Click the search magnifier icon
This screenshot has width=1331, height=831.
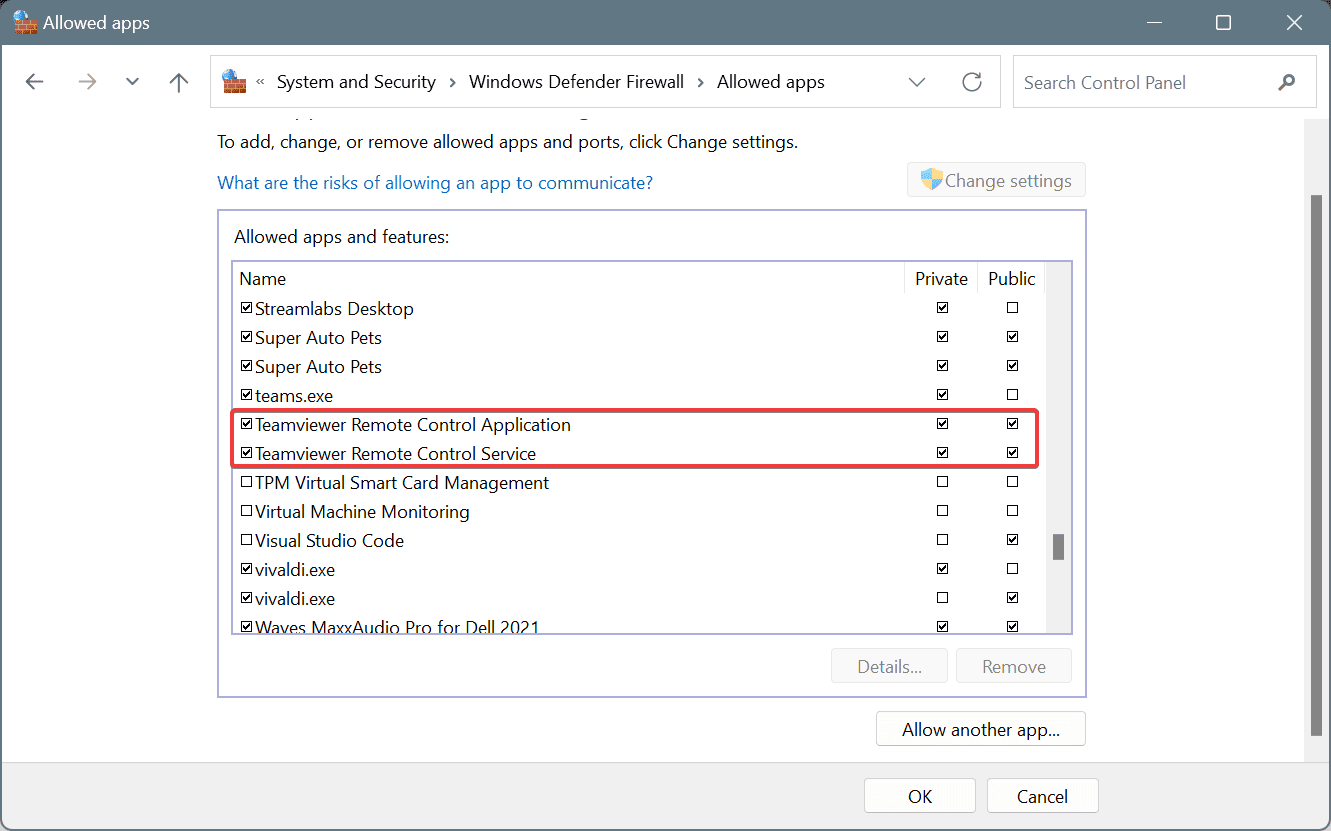pyautogui.click(x=1286, y=82)
